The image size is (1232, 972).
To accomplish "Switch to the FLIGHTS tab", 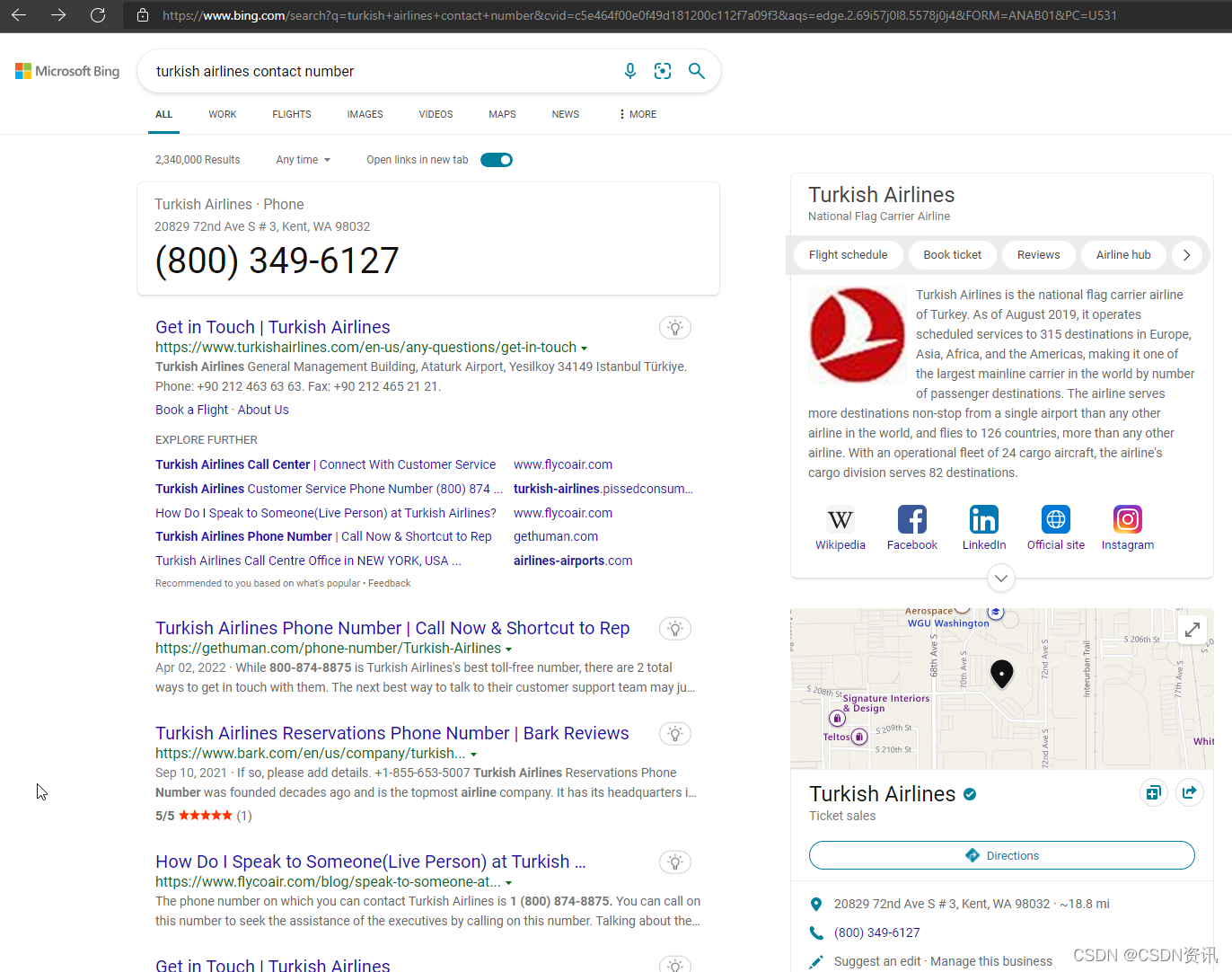I will click(x=292, y=114).
